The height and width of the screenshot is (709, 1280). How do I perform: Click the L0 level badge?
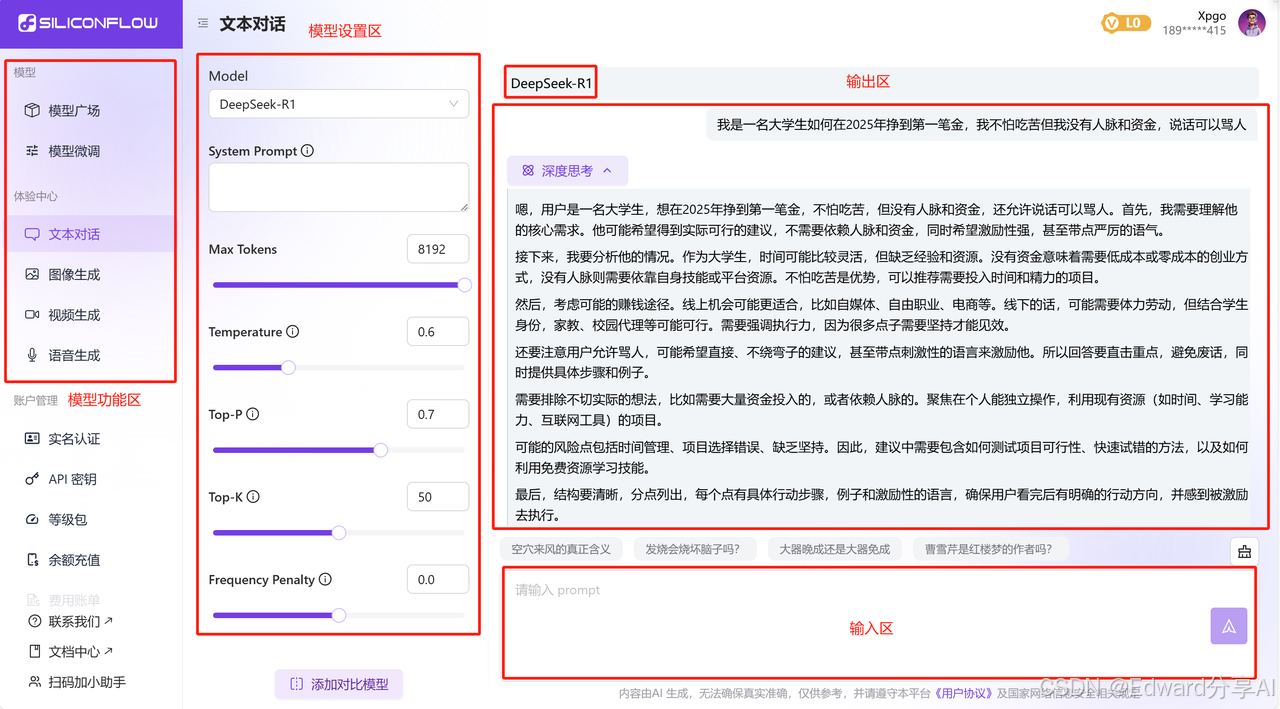[1125, 23]
